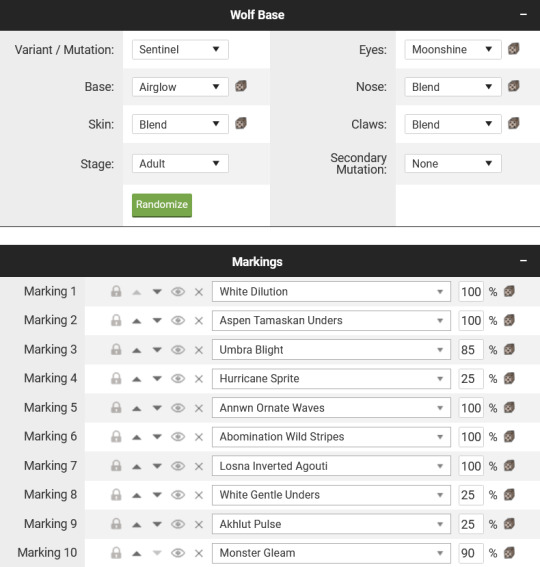This screenshot has width=540, height=567.
Task: Open the Base dropdown showing Airglow
Action: (180, 87)
